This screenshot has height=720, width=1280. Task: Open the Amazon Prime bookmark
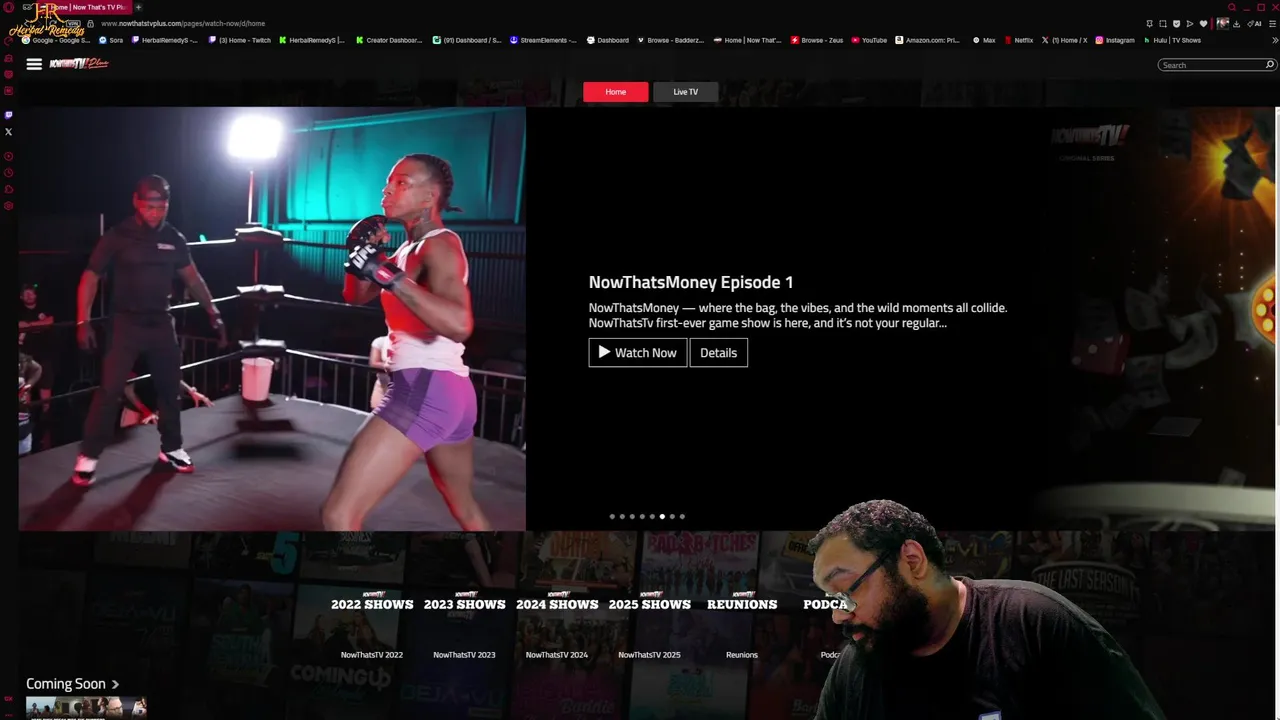click(x=927, y=40)
